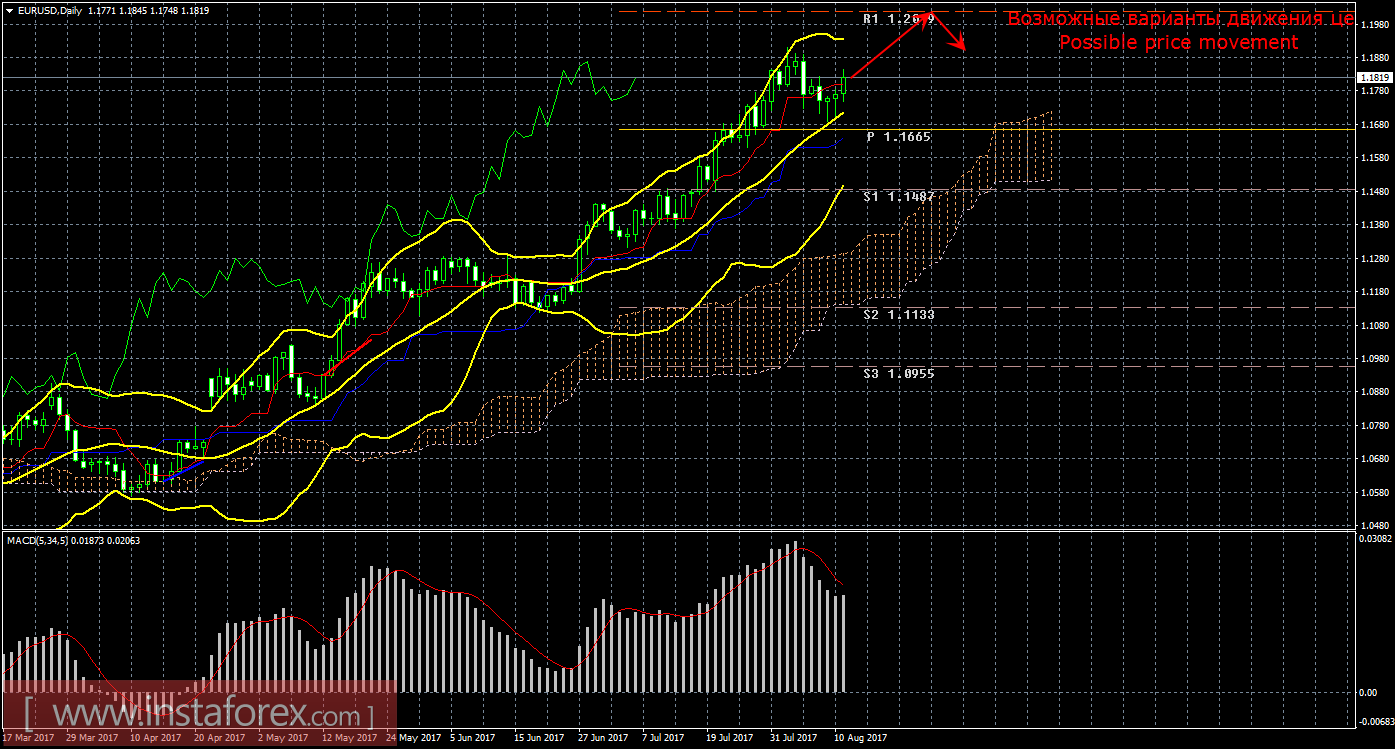This screenshot has height=749, width=1395.
Task: Click the 'Possible price movement' caption
Action: [1178, 42]
